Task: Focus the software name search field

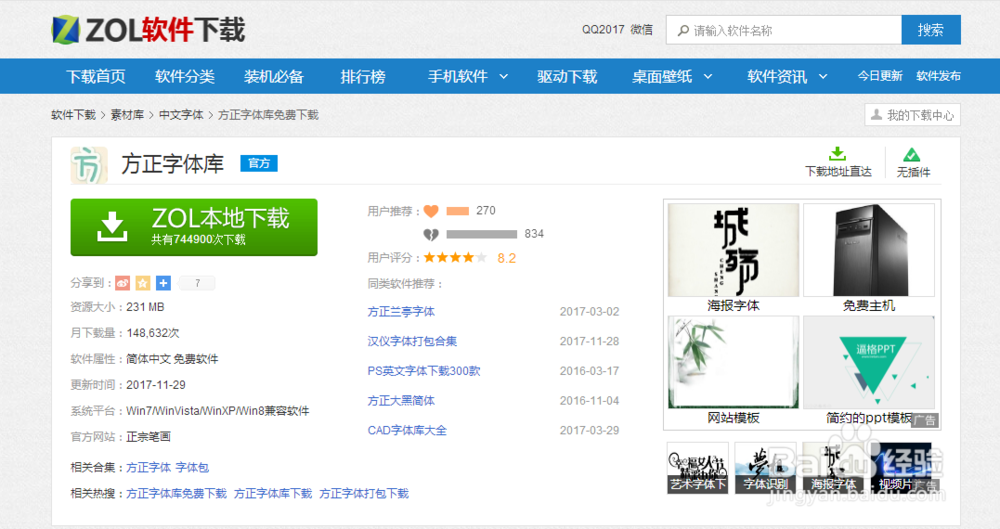Action: click(784, 30)
